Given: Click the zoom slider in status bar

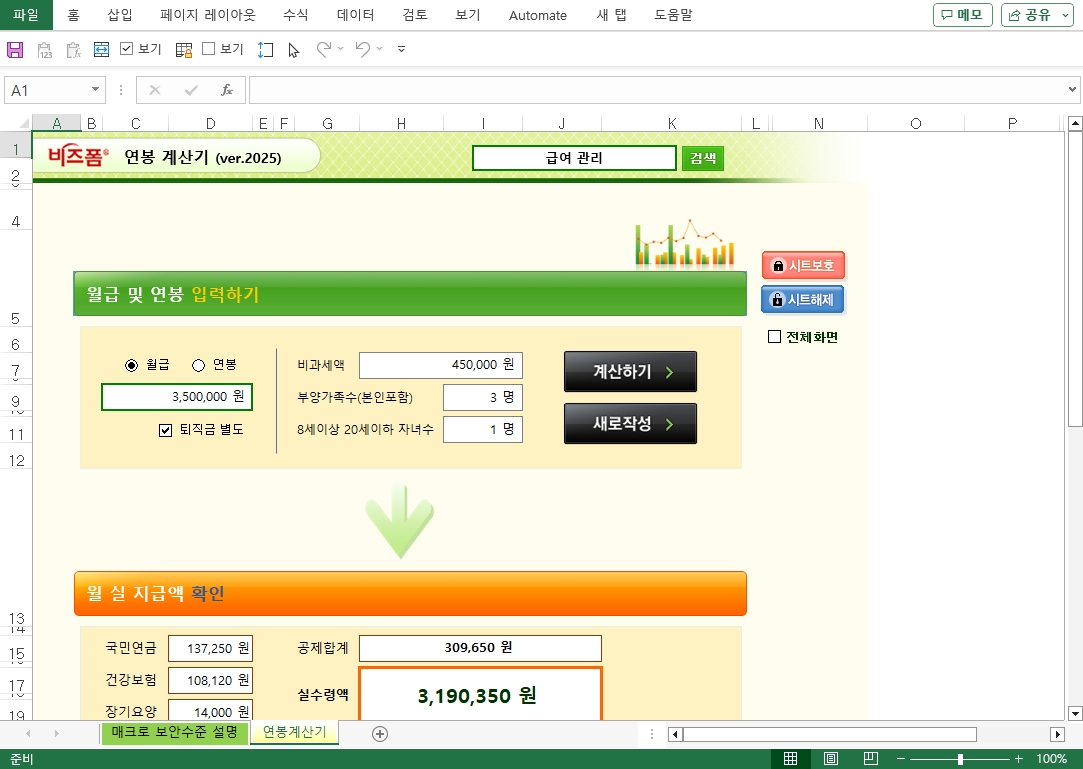Looking at the screenshot, I should (x=960, y=759).
